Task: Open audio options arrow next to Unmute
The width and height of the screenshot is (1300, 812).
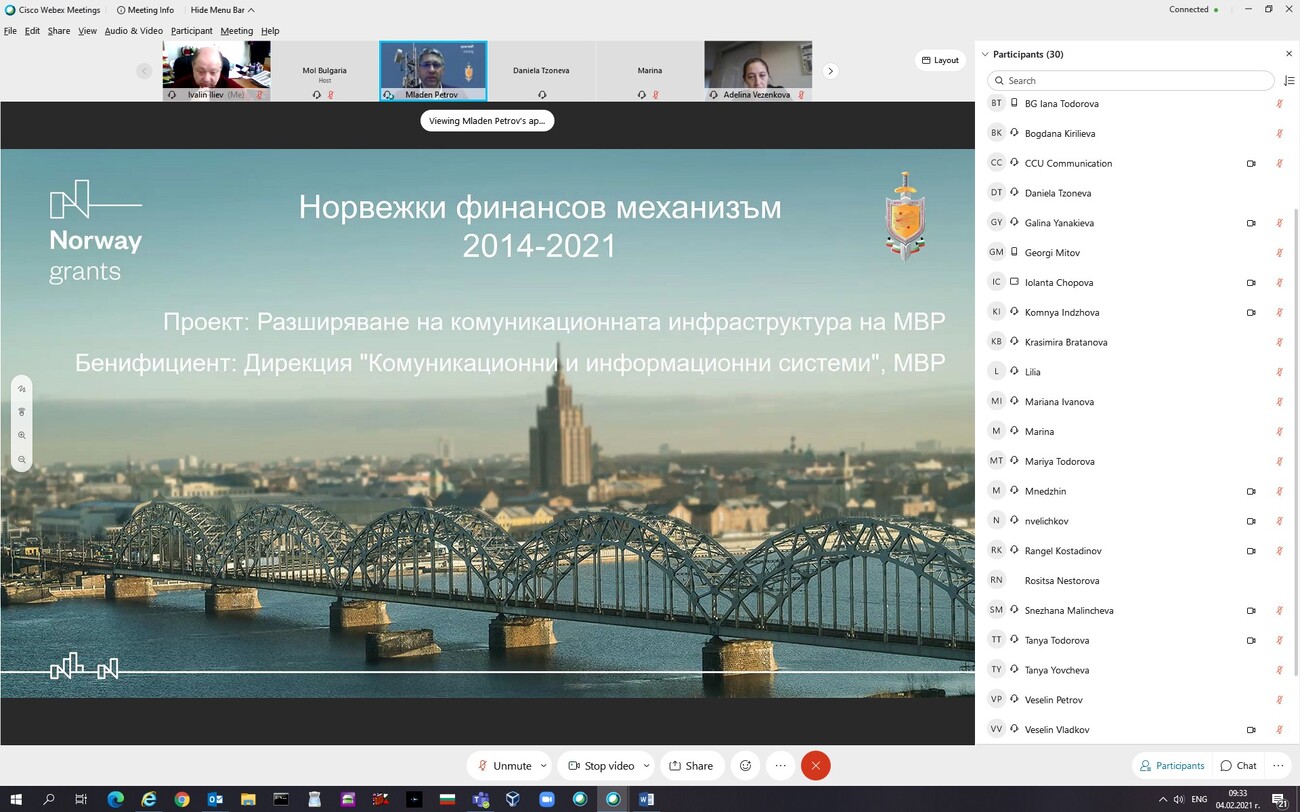Action: pos(544,766)
